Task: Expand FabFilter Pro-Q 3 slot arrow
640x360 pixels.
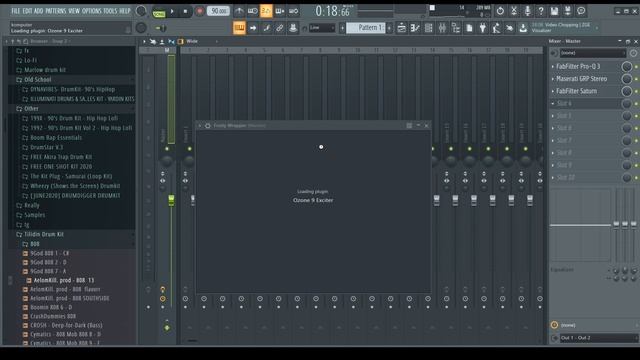Action: point(553,67)
